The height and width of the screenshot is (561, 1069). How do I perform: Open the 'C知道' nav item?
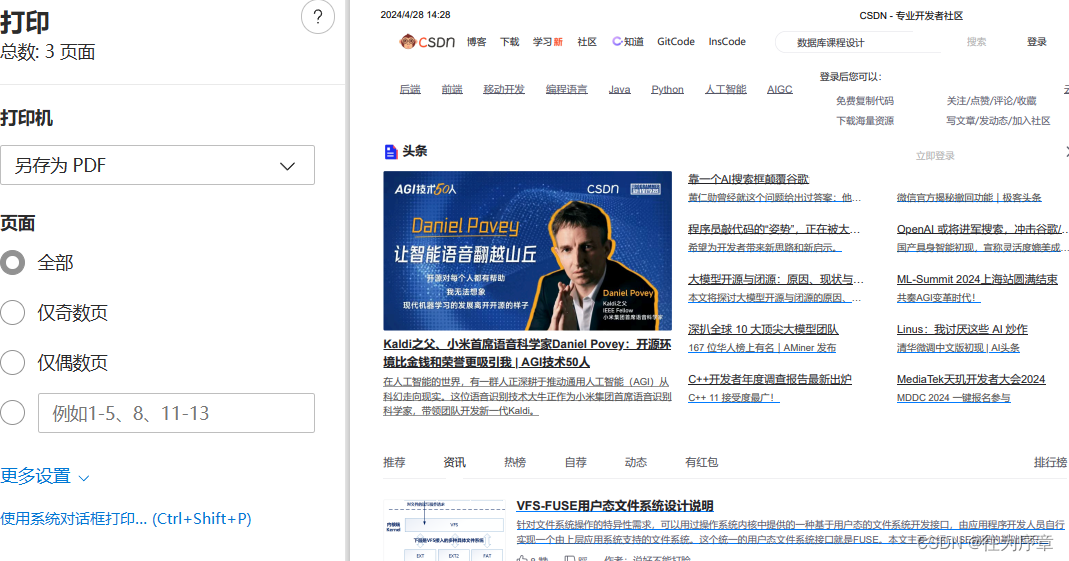[628, 42]
